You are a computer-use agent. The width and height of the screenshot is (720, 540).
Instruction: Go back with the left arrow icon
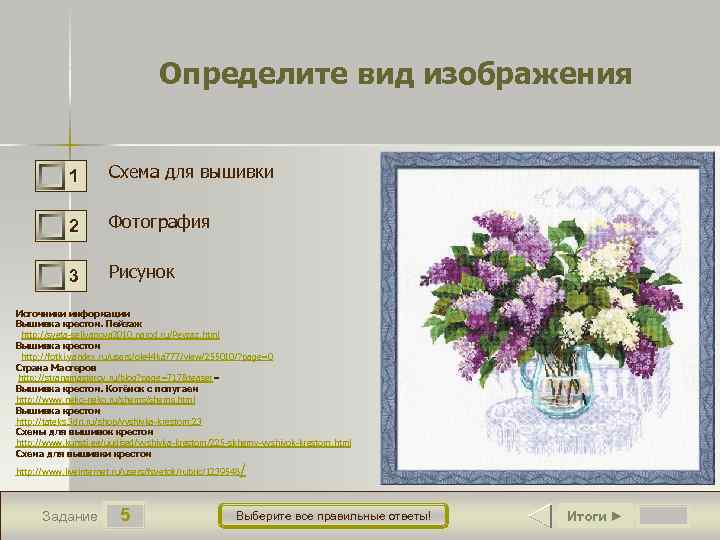pos(540,516)
